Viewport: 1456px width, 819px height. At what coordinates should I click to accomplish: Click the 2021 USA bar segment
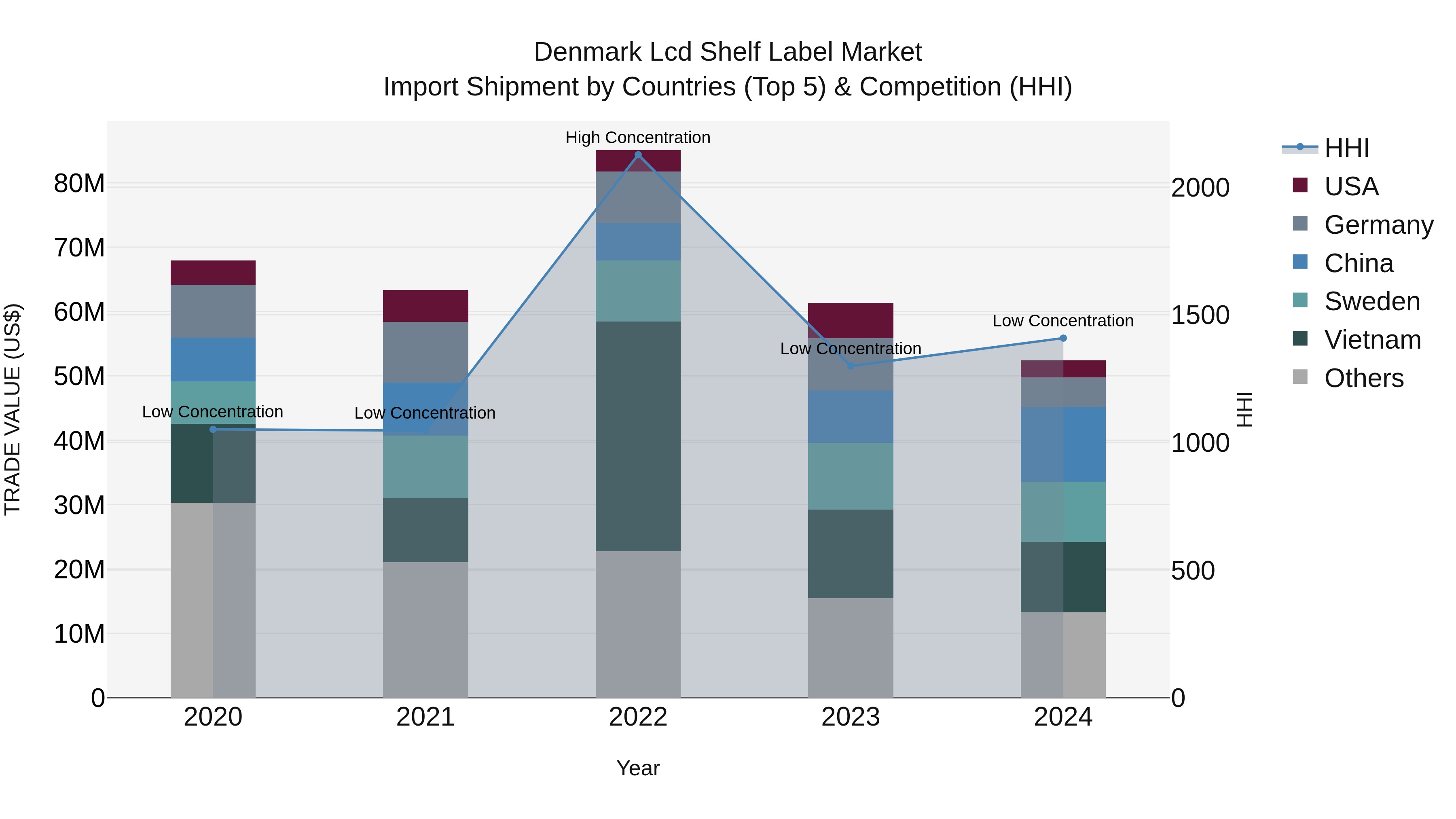425,306
